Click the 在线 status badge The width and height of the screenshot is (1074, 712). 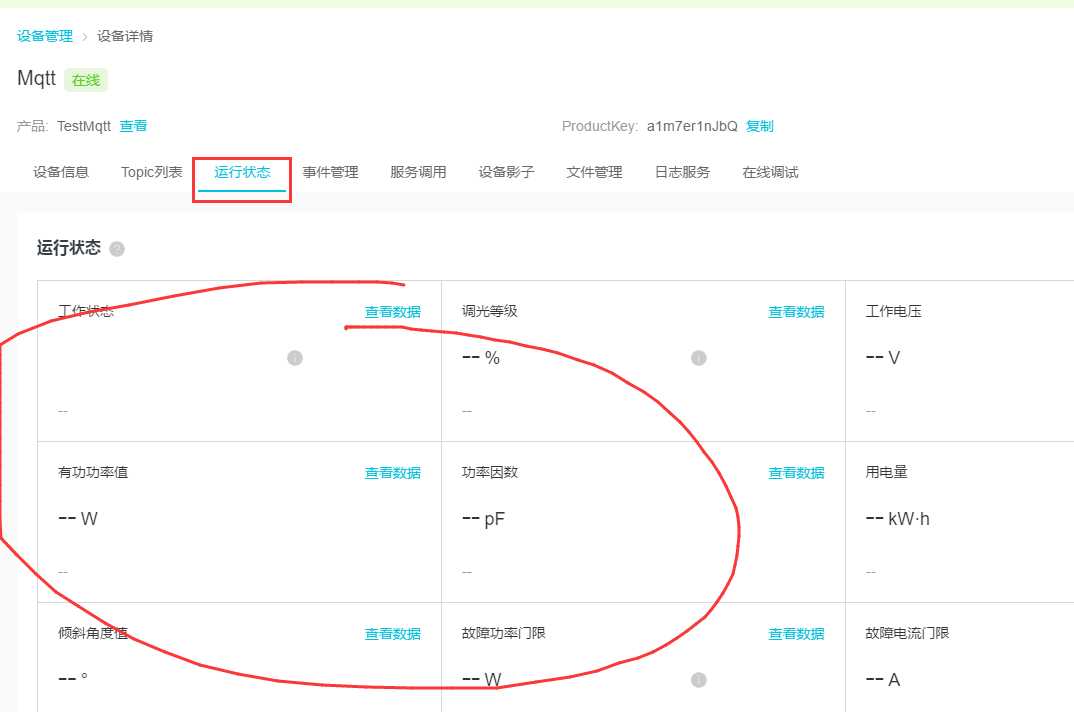click(x=86, y=80)
